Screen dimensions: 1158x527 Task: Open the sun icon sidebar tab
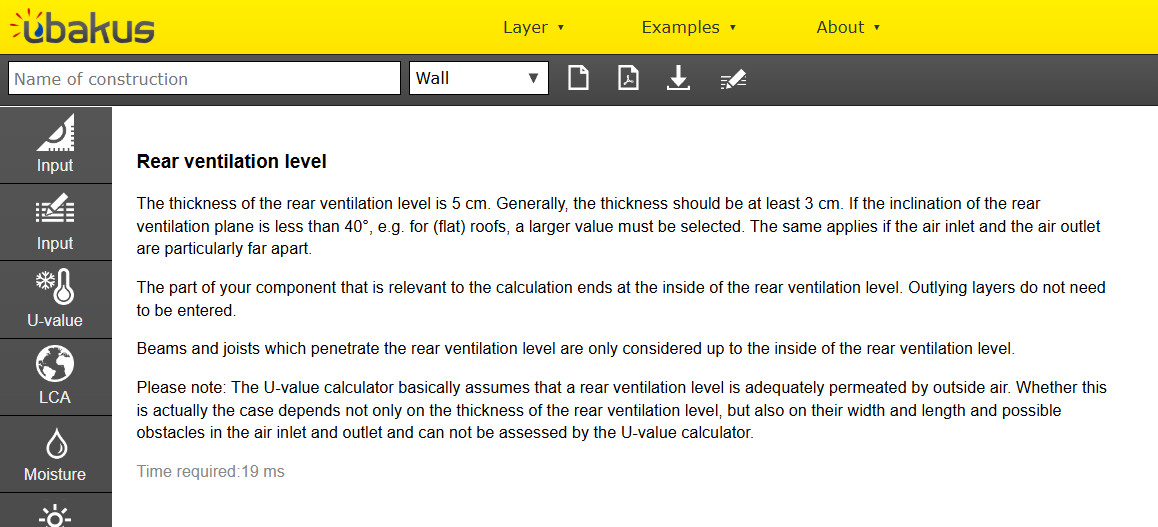55,511
